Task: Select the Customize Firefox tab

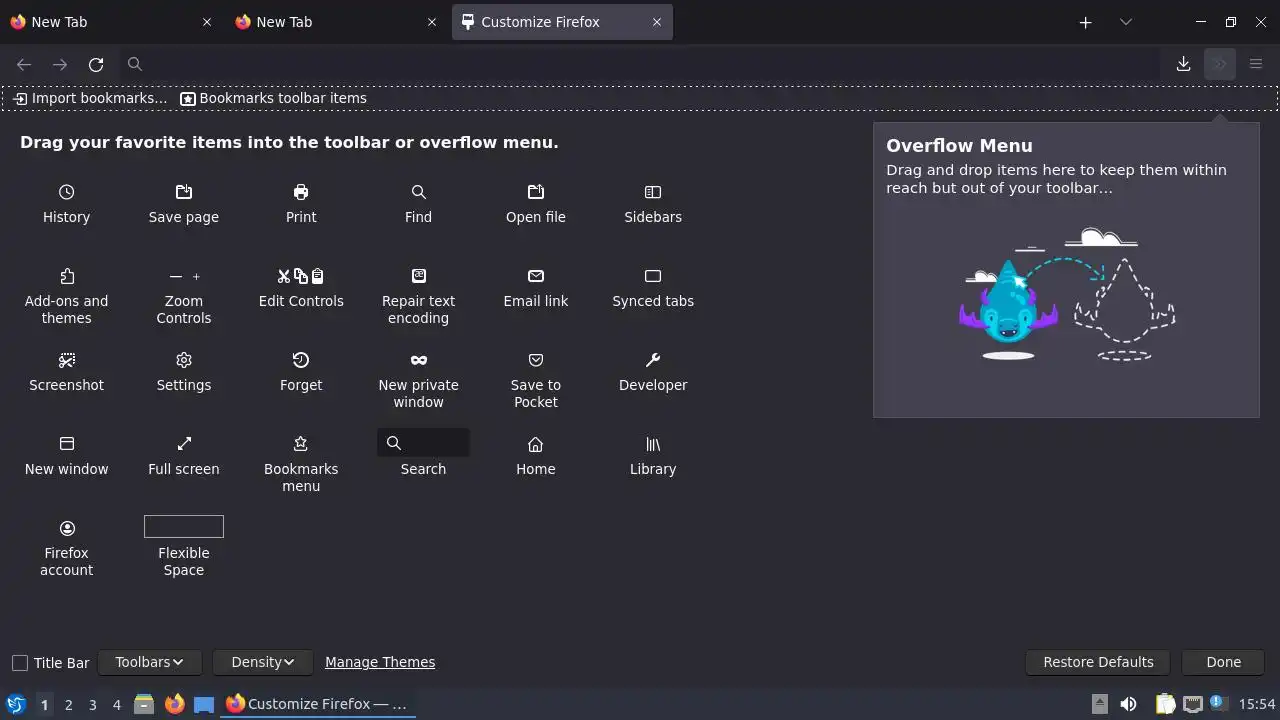Action: [x=562, y=22]
